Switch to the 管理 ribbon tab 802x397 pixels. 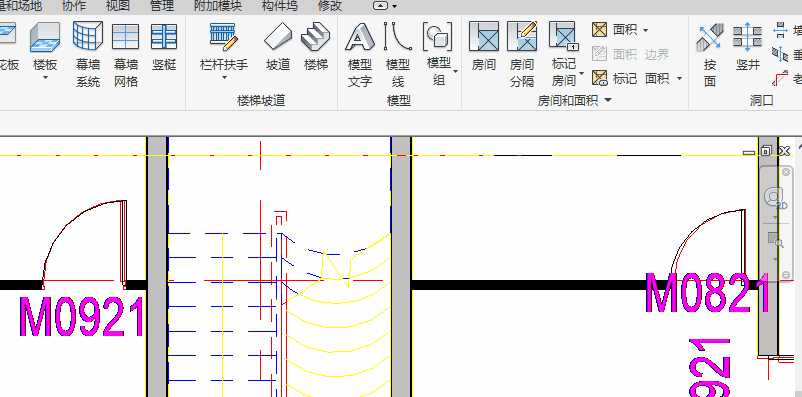tap(162, 6)
